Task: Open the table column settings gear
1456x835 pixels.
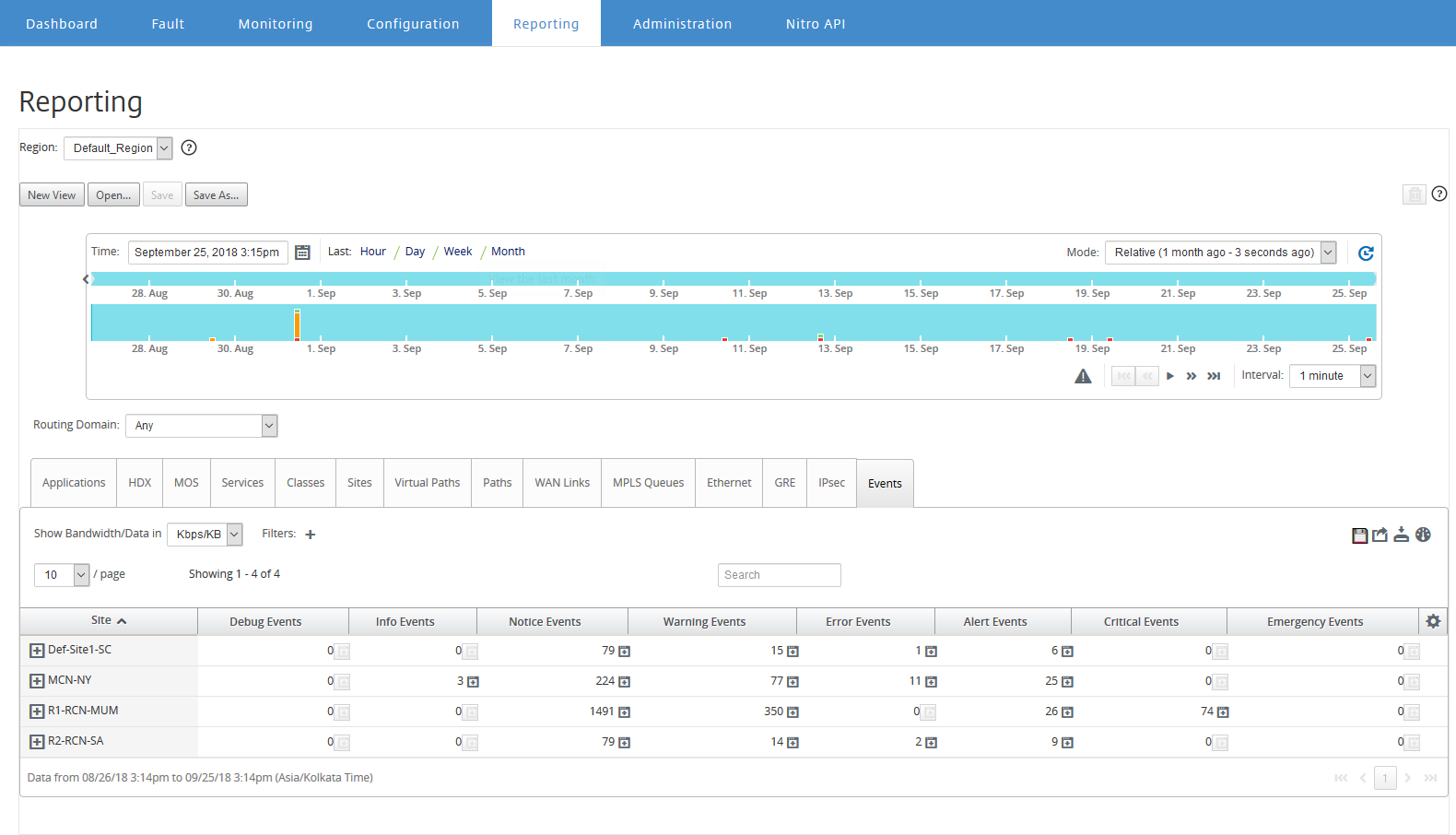Action: [x=1433, y=621]
